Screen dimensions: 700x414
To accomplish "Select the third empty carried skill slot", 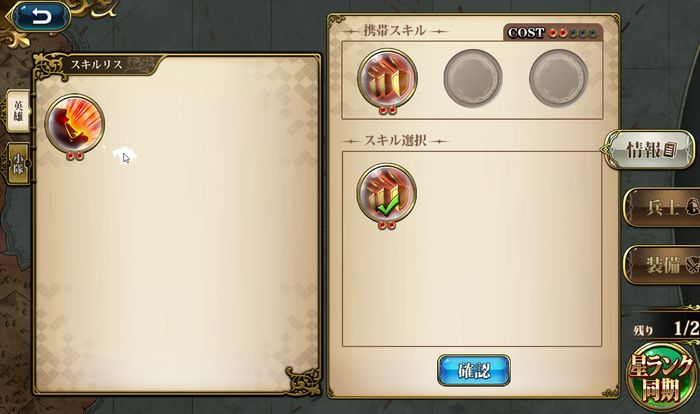I will [x=558, y=79].
